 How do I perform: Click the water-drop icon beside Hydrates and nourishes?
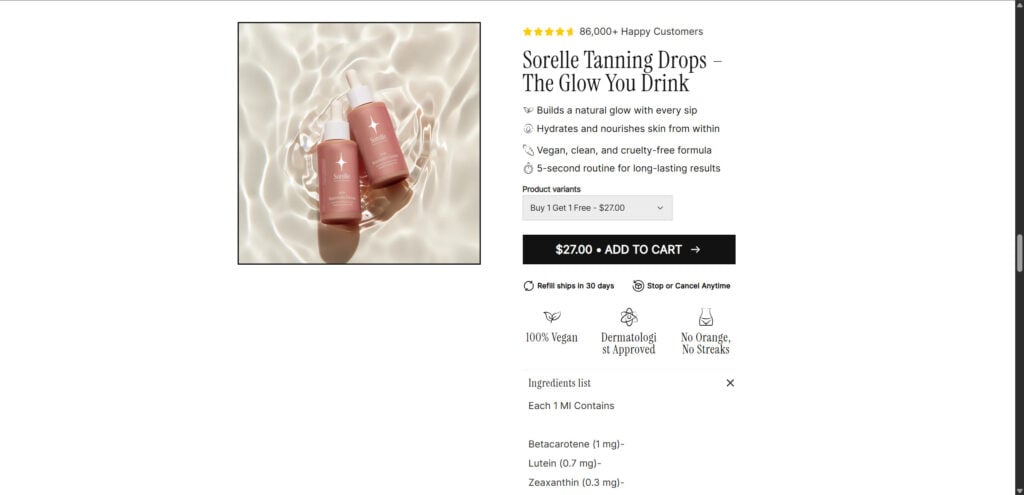point(528,129)
